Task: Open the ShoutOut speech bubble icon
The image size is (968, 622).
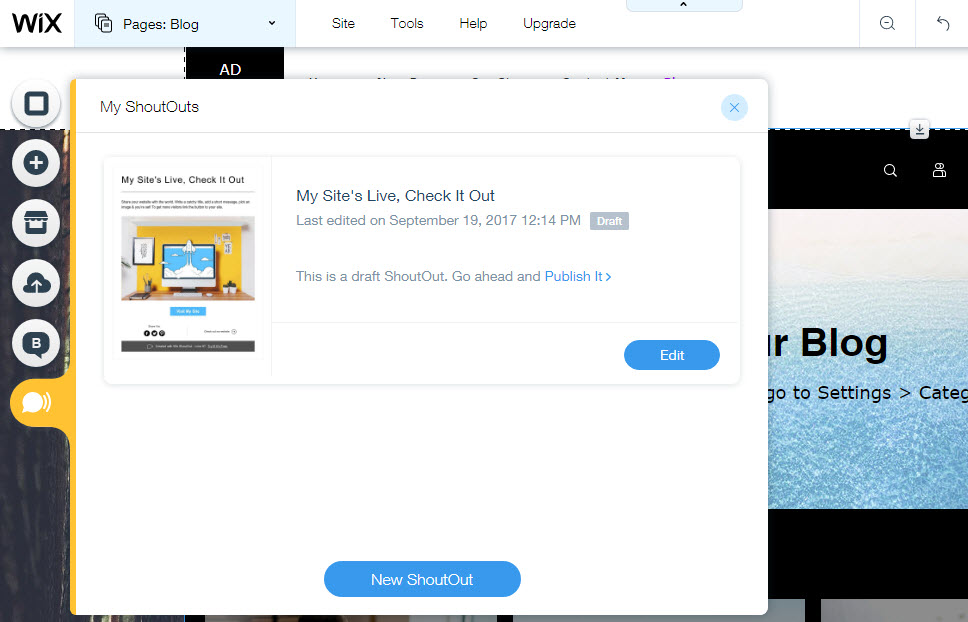Action: [37, 403]
